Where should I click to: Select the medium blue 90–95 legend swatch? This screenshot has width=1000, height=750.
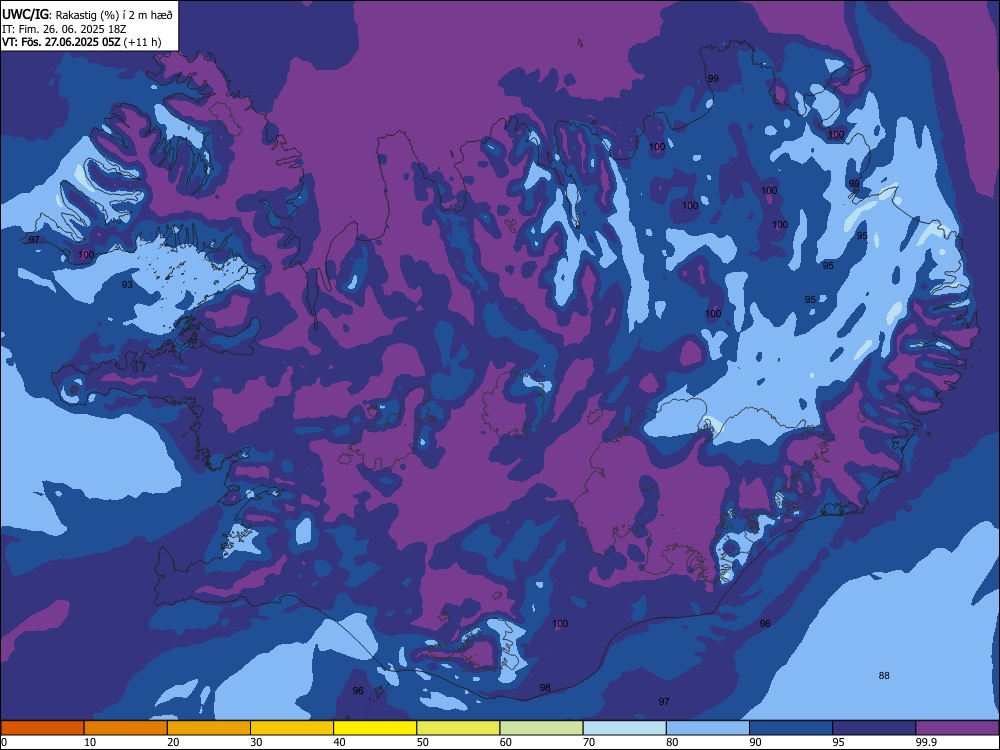pos(791,728)
